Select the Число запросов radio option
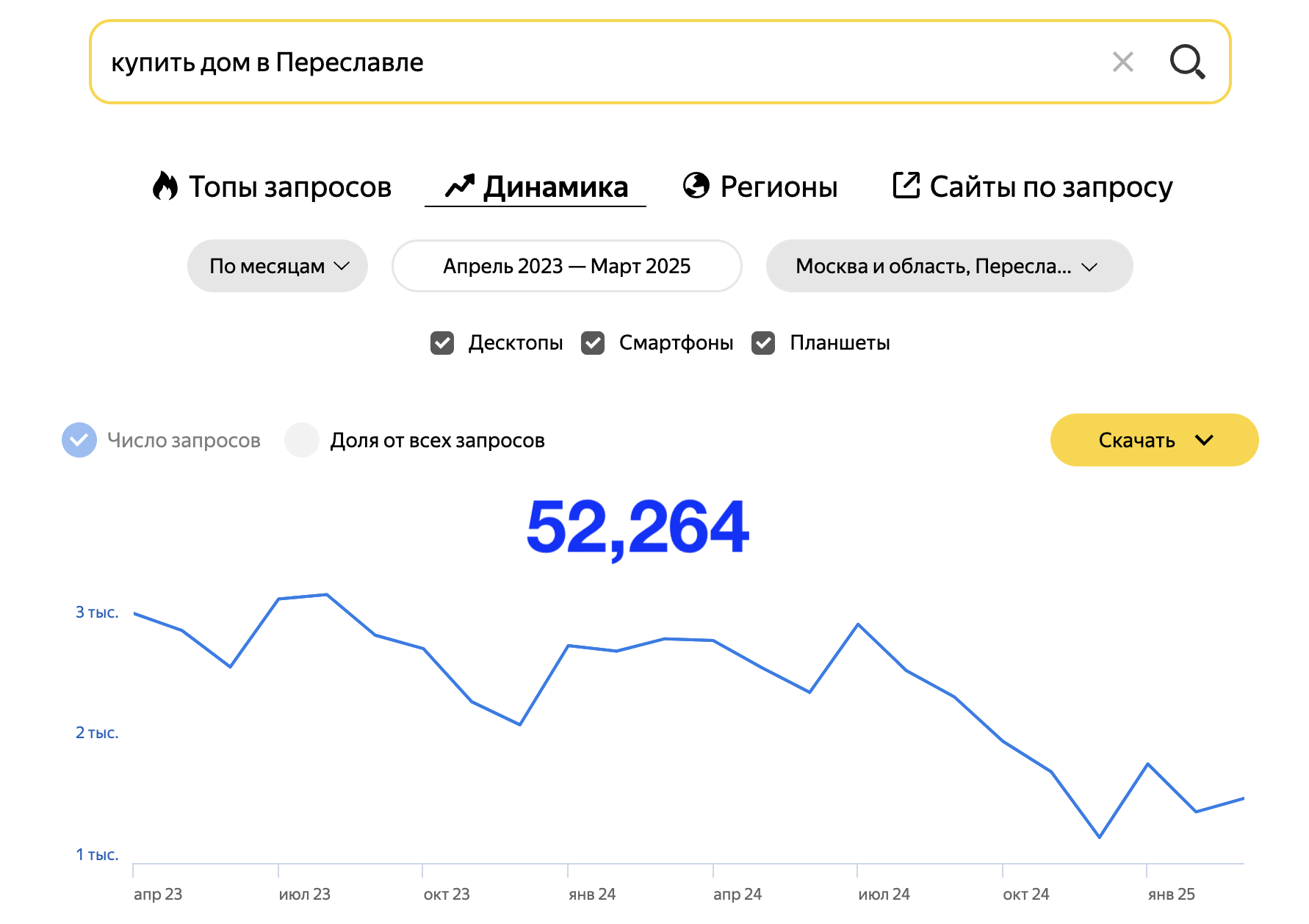 [79, 440]
